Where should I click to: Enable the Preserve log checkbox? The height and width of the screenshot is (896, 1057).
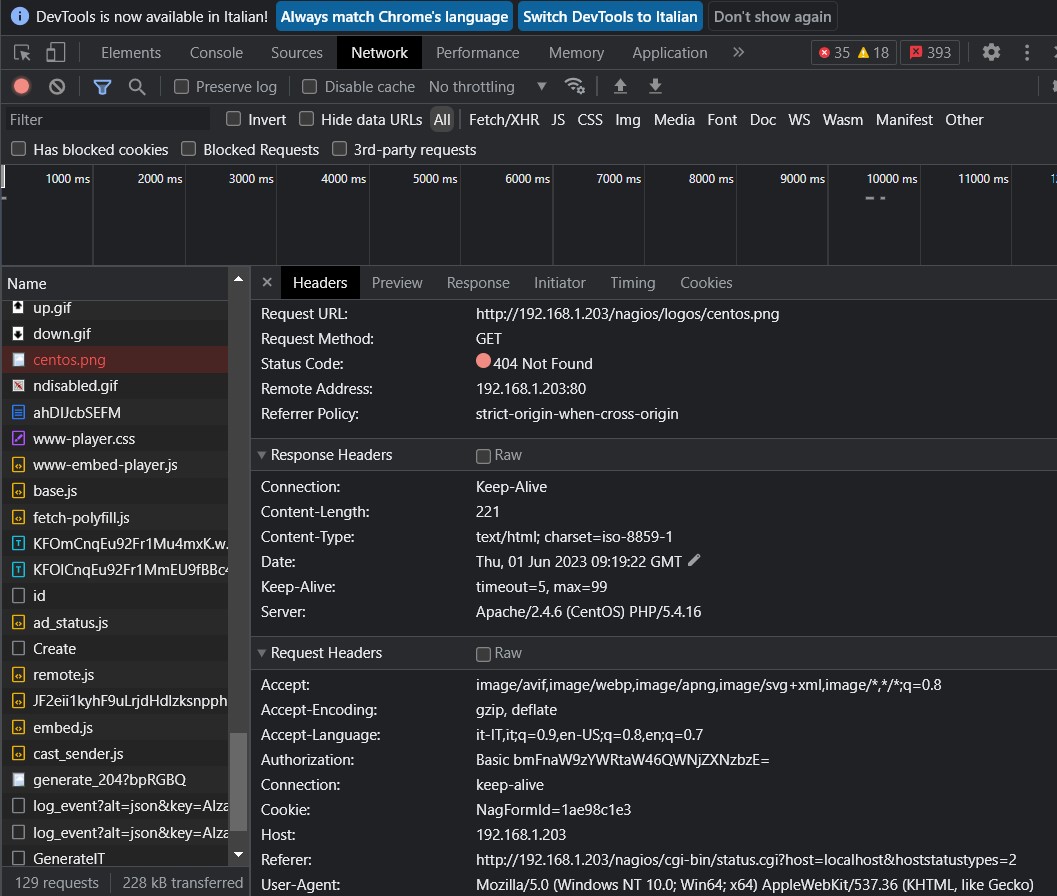coord(182,87)
